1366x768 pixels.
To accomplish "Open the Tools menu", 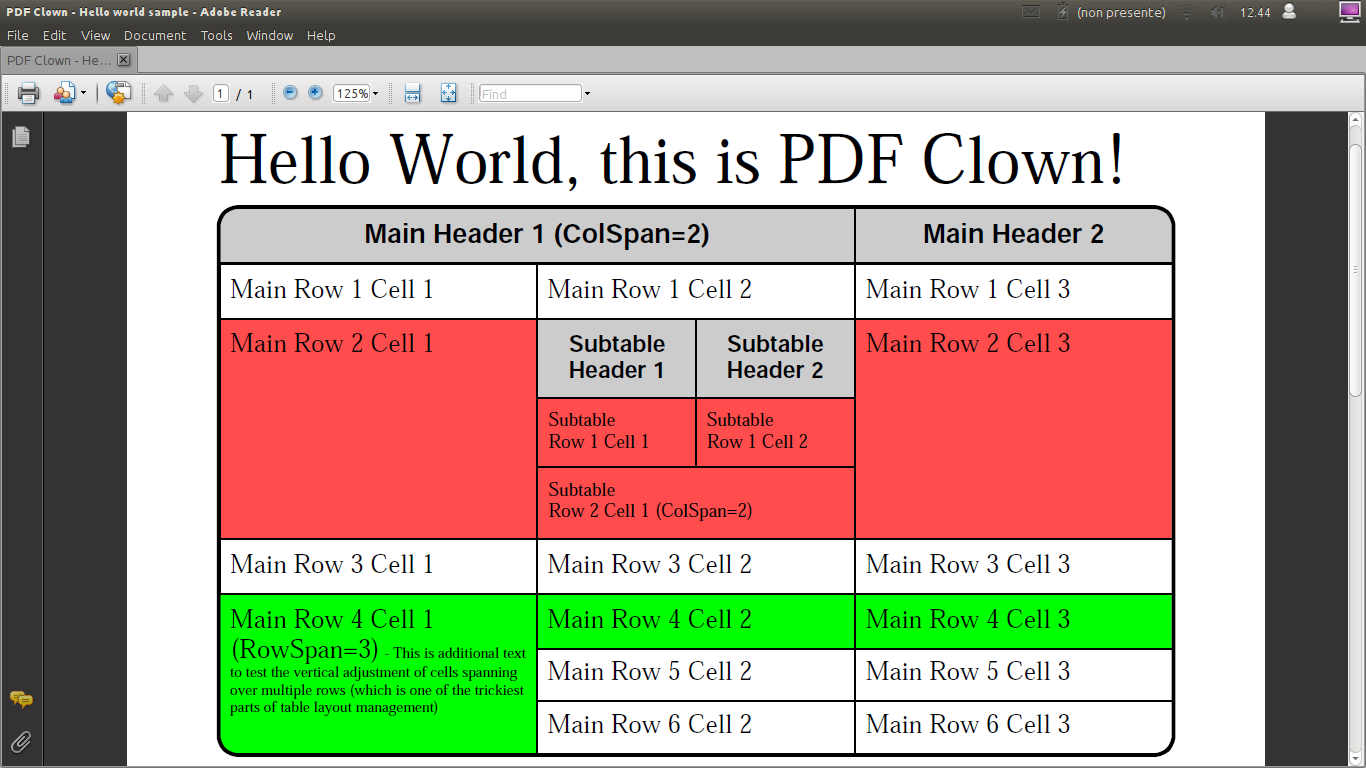I will pos(216,35).
